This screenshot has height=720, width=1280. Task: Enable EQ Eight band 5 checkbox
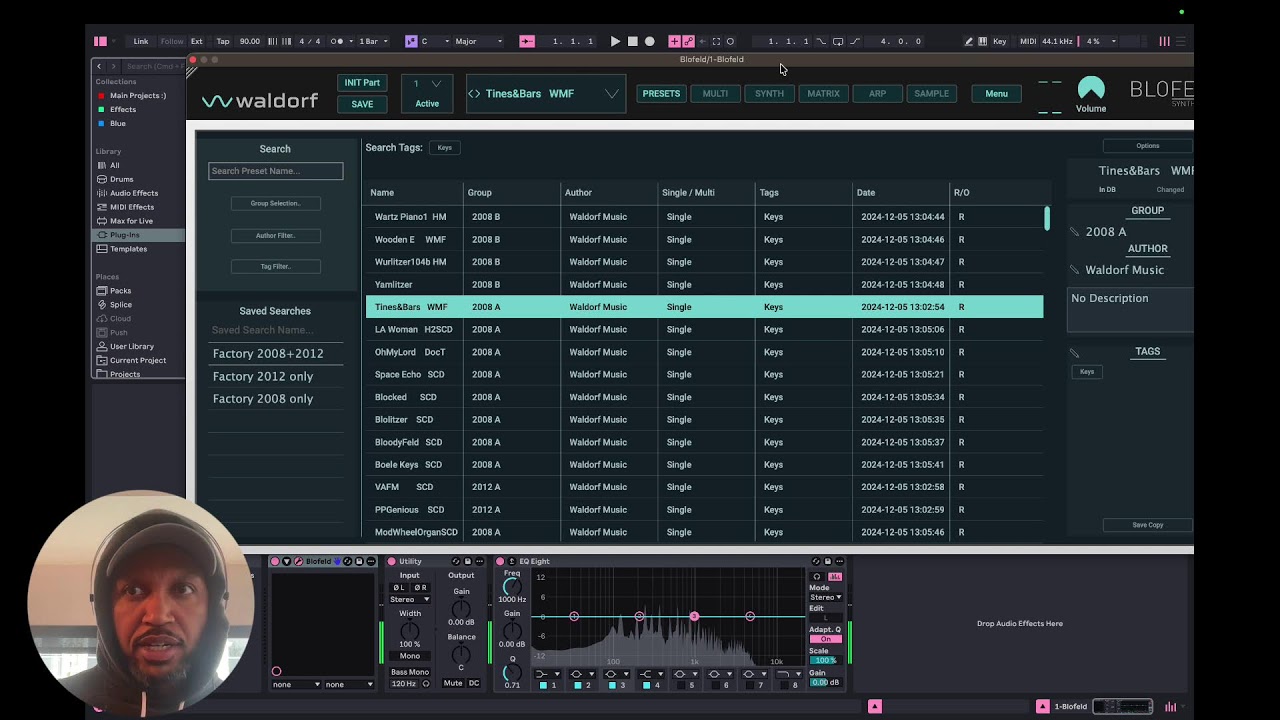click(x=681, y=685)
